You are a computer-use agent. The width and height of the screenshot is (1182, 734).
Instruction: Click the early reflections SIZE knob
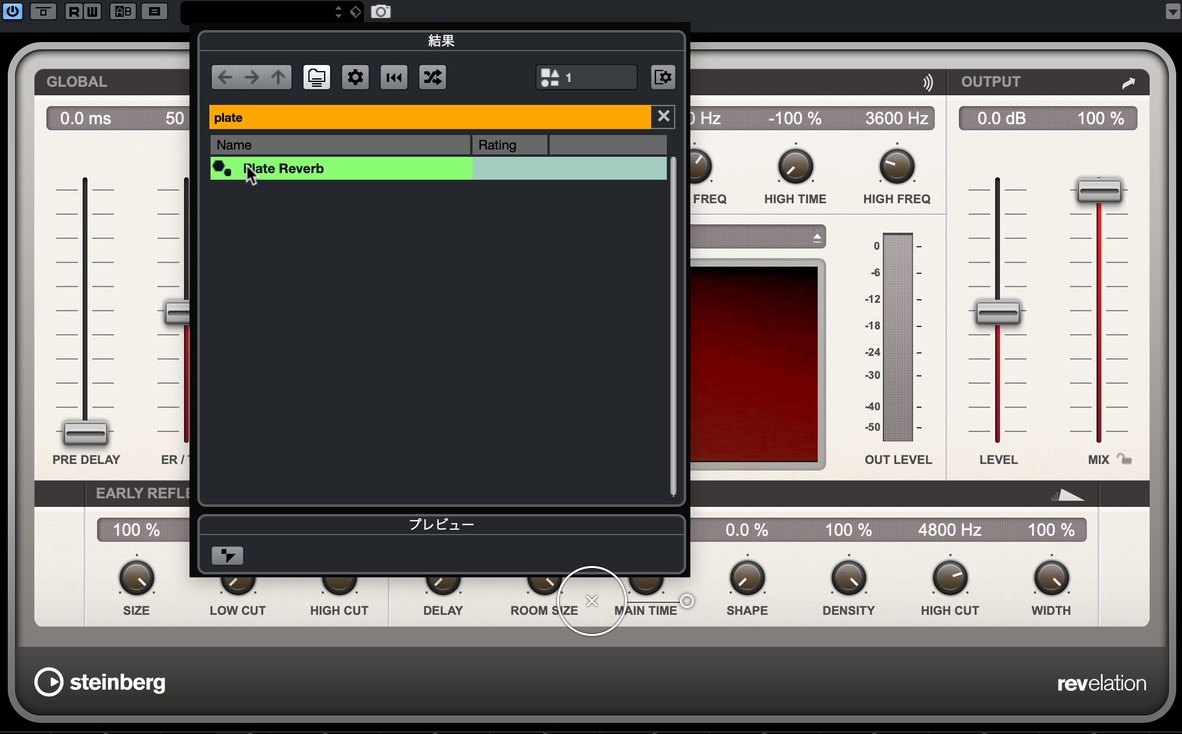tap(136, 578)
